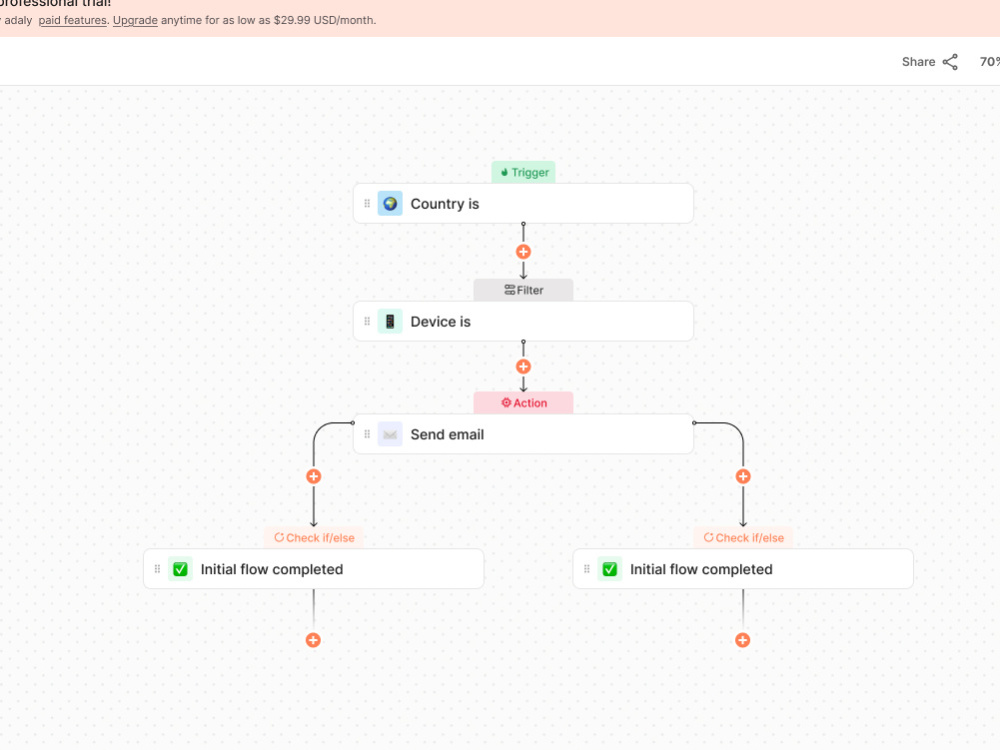Add step between Device is and Action
This screenshot has height=750, width=1000.
[x=524, y=367]
